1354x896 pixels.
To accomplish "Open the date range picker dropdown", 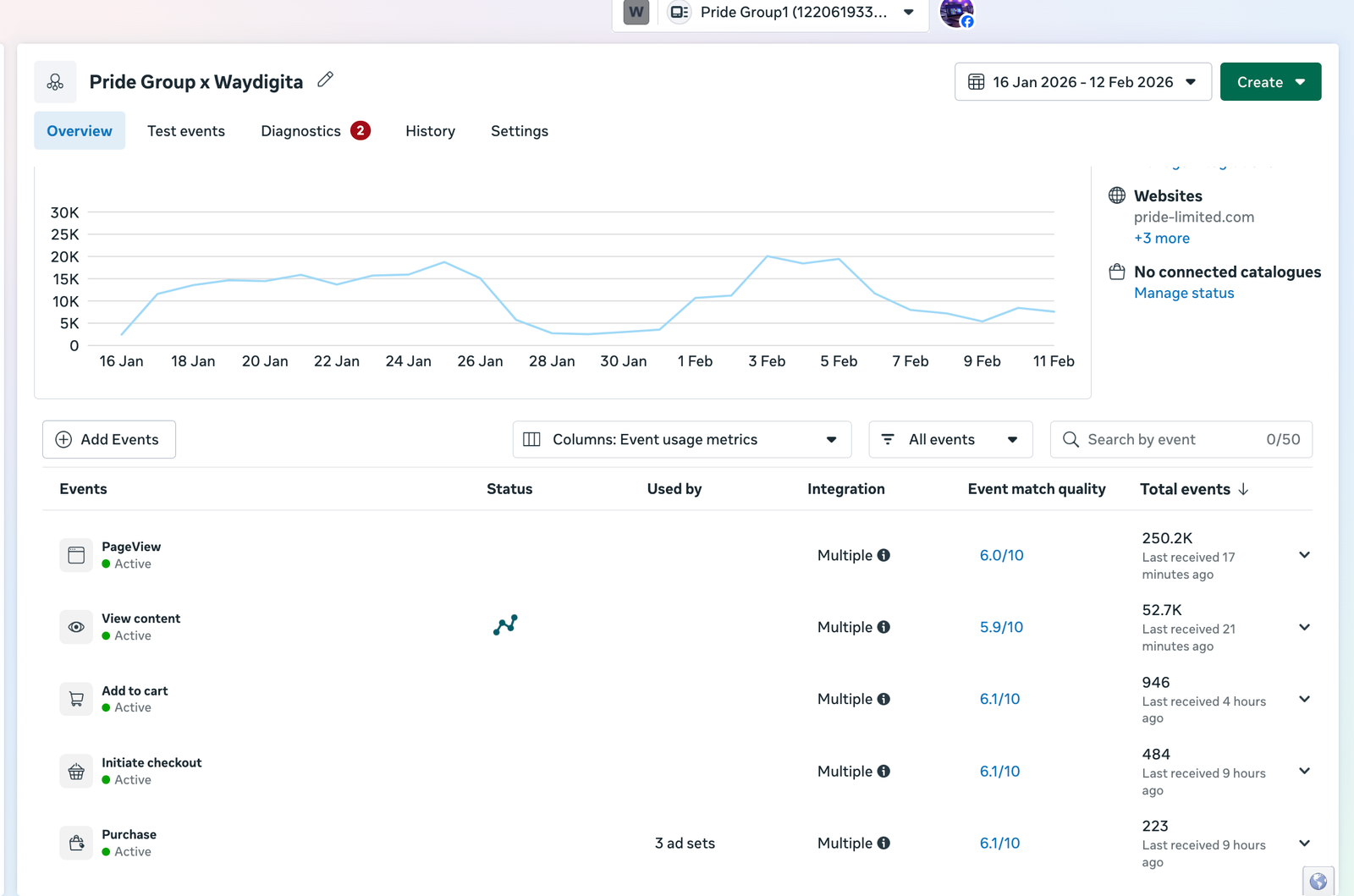I will coord(1082,82).
